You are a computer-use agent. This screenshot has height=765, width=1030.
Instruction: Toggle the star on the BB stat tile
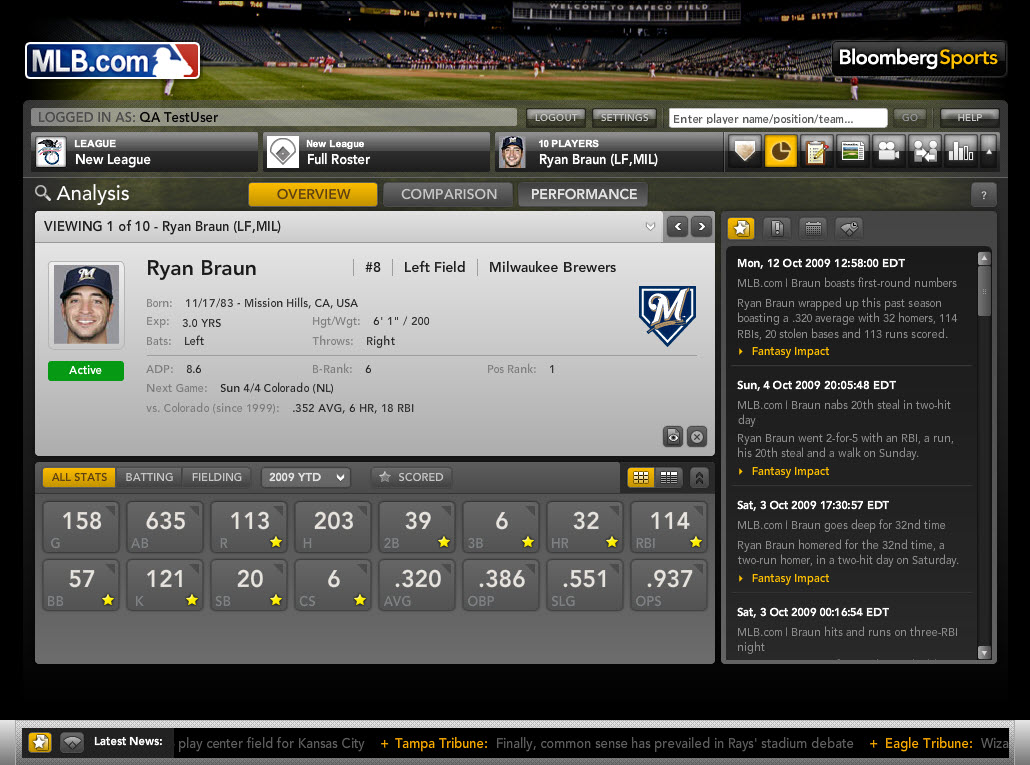pyautogui.click(x=108, y=600)
